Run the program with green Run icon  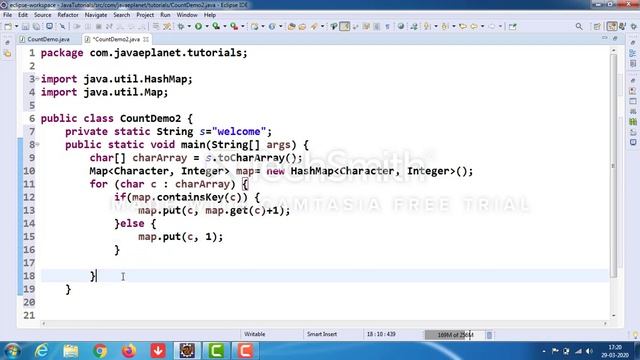click(x=198, y=27)
